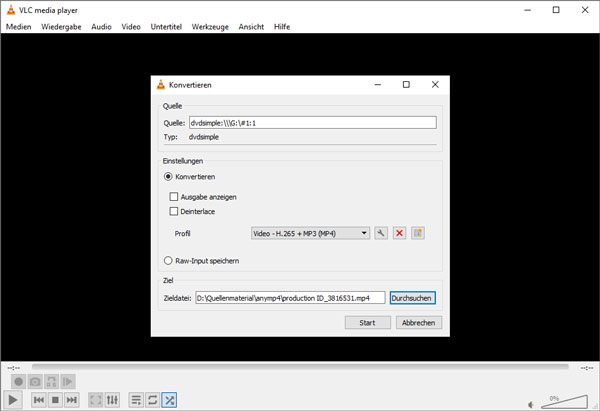Viewport: 600px width, 411px height.
Task: Select Raw-Input speichern radio button
Action: (x=168, y=261)
